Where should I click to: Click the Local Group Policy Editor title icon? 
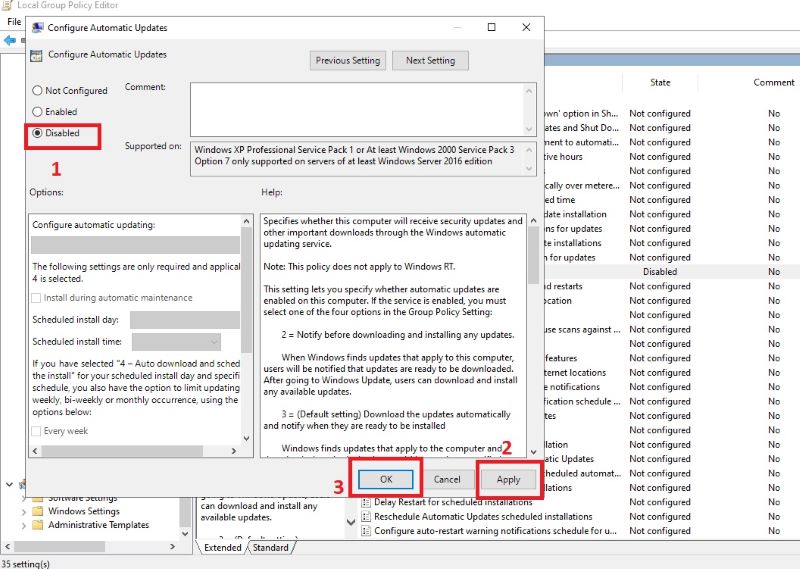(7, 5)
